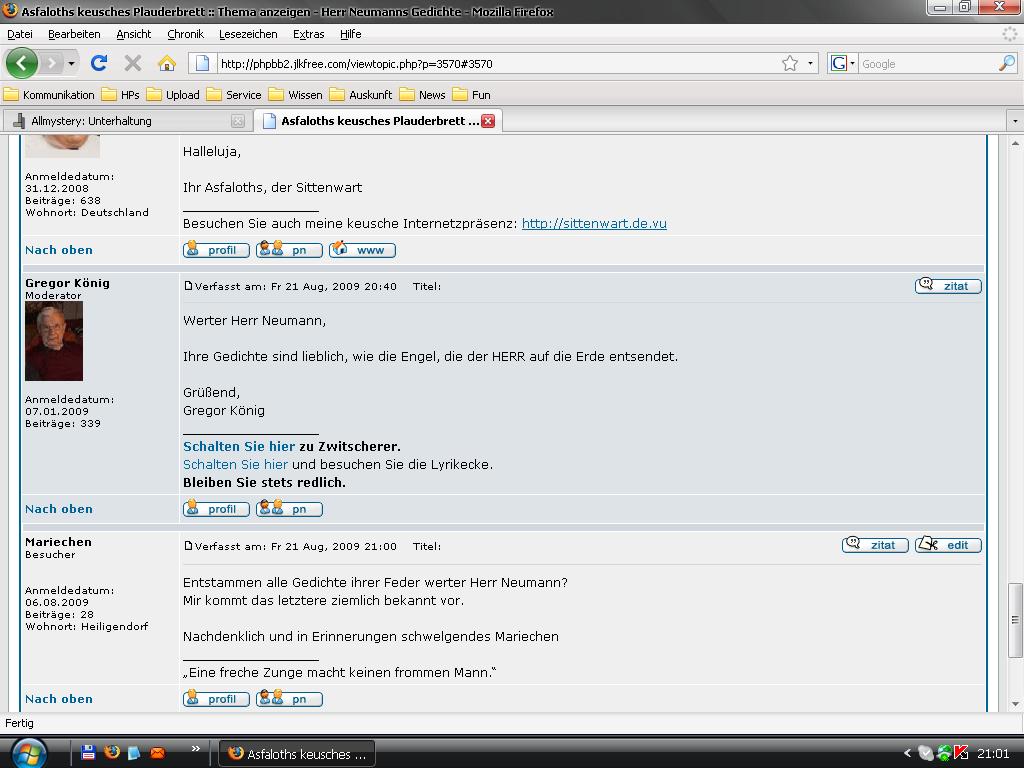
Task: Open the Wissen bookmarks folder
Action: pos(296,95)
